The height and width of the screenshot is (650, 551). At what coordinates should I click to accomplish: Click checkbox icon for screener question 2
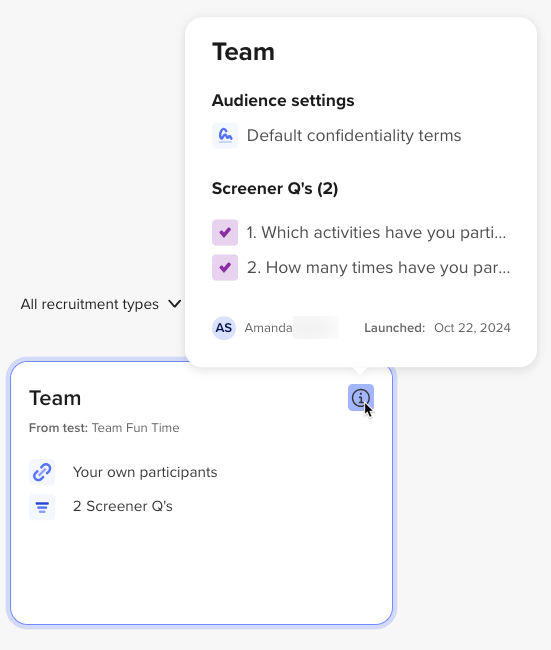click(x=225, y=267)
